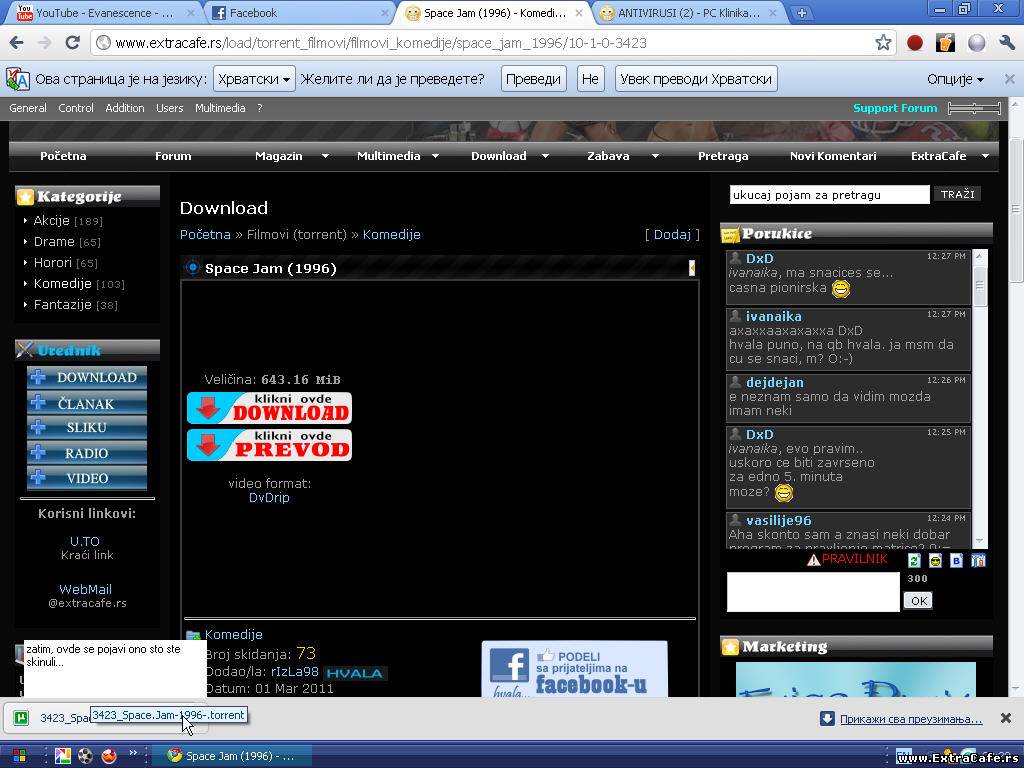
Task: Switch to the ANTIVIRUSI PC Klinika tab
Action: click(x=688, y=13)
